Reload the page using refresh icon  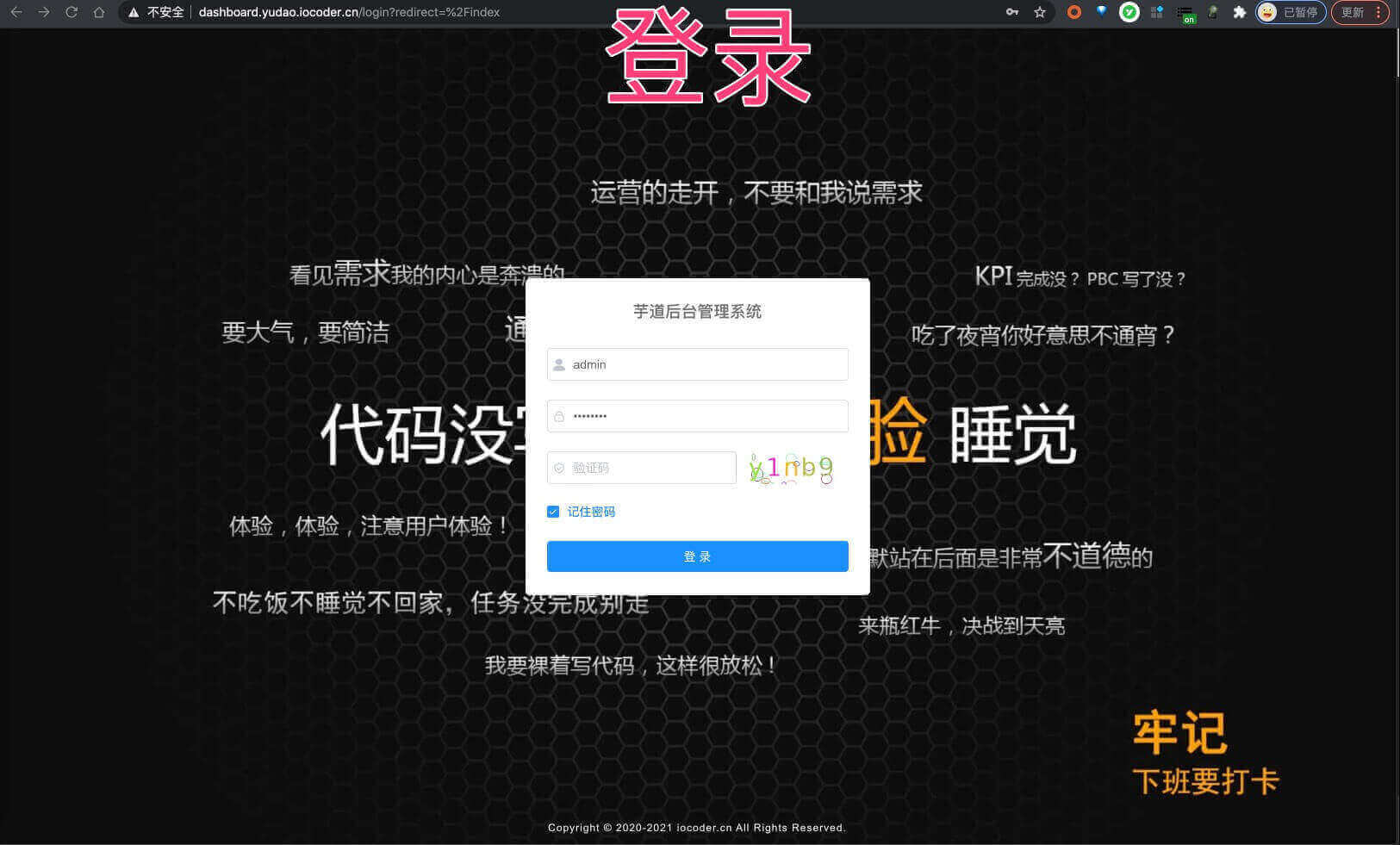72,12
